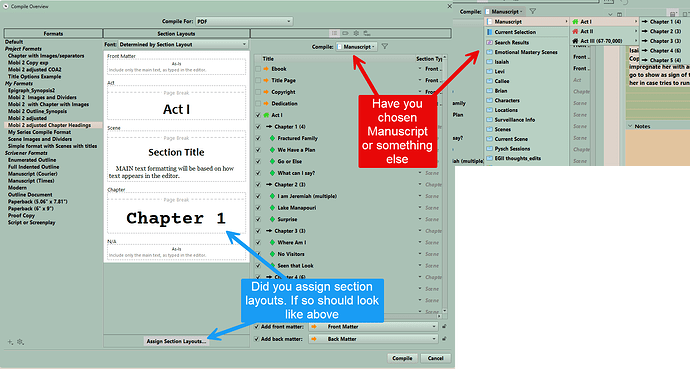The width and height of the screenshot is (690, 369).
Task: Open the format actions gear below the formats list
Action: pos(20,342)
